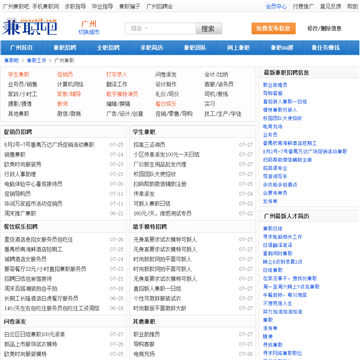This screenshot has width=360, height=360.
Task: Open the 传单派发 listing
Action: [144, 194]
